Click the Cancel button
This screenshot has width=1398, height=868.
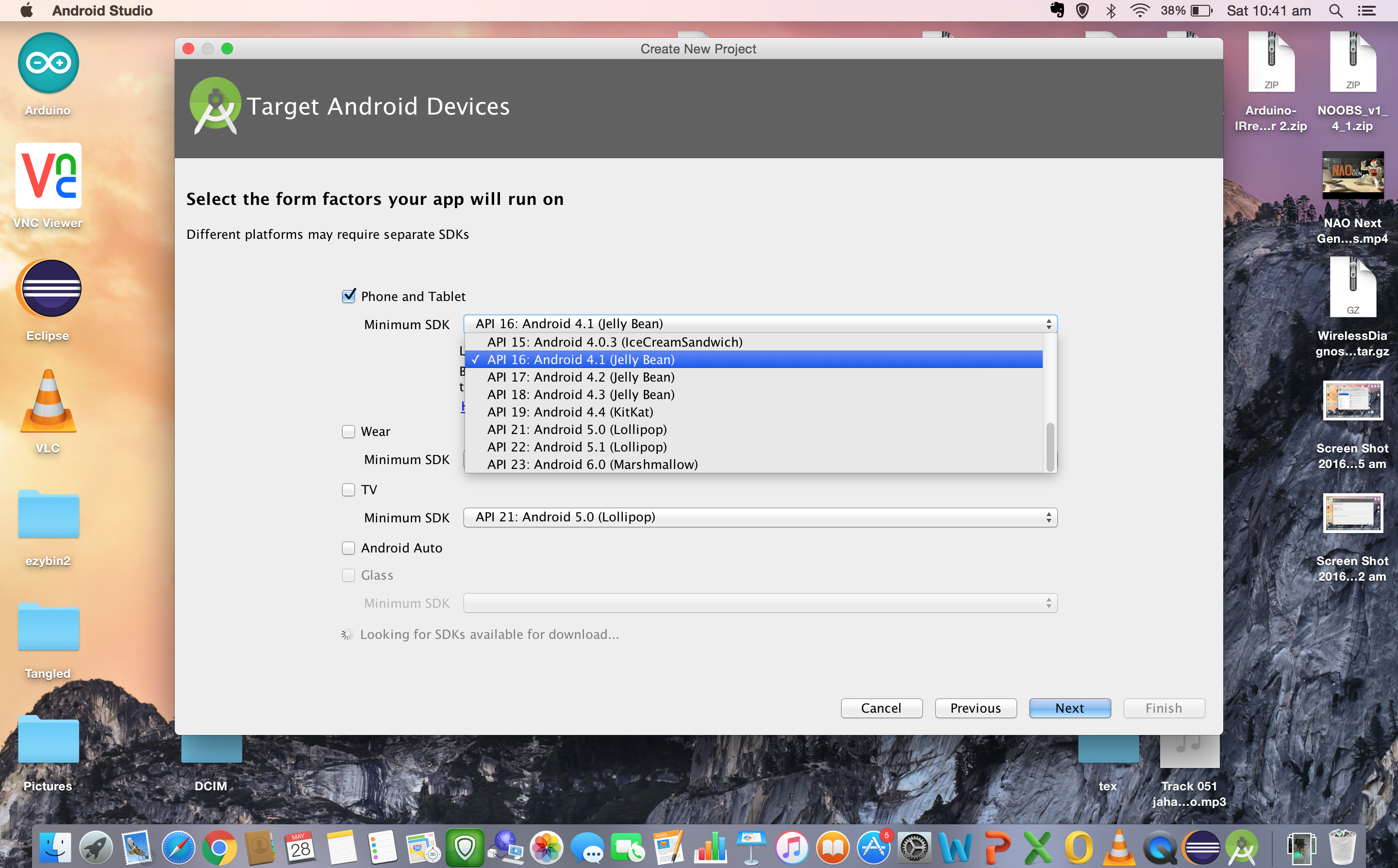[882, 708]
